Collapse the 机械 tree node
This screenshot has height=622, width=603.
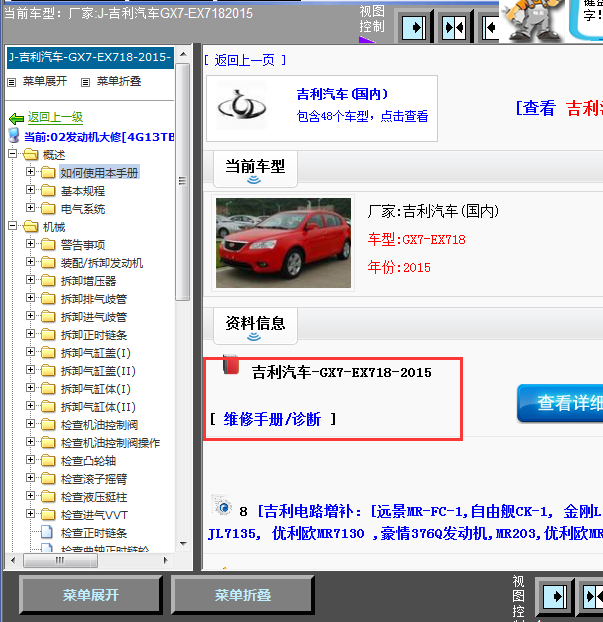coord(12,225)
